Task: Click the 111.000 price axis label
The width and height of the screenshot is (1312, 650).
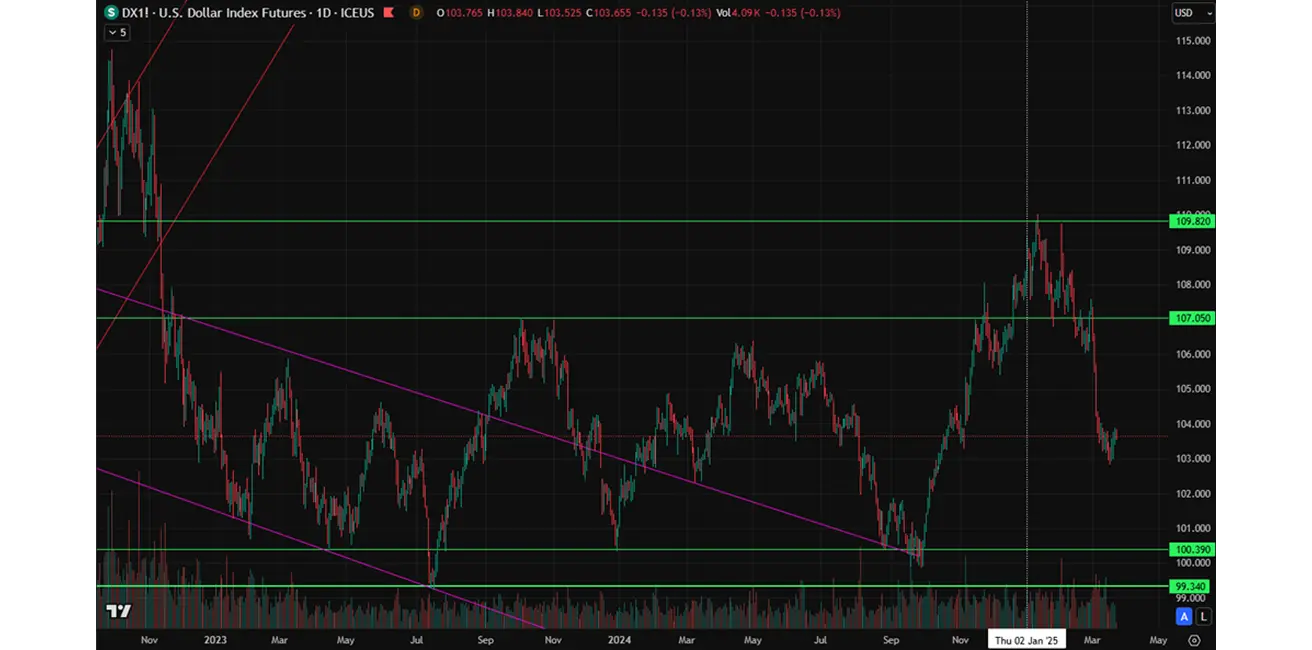Action: 1192,180
